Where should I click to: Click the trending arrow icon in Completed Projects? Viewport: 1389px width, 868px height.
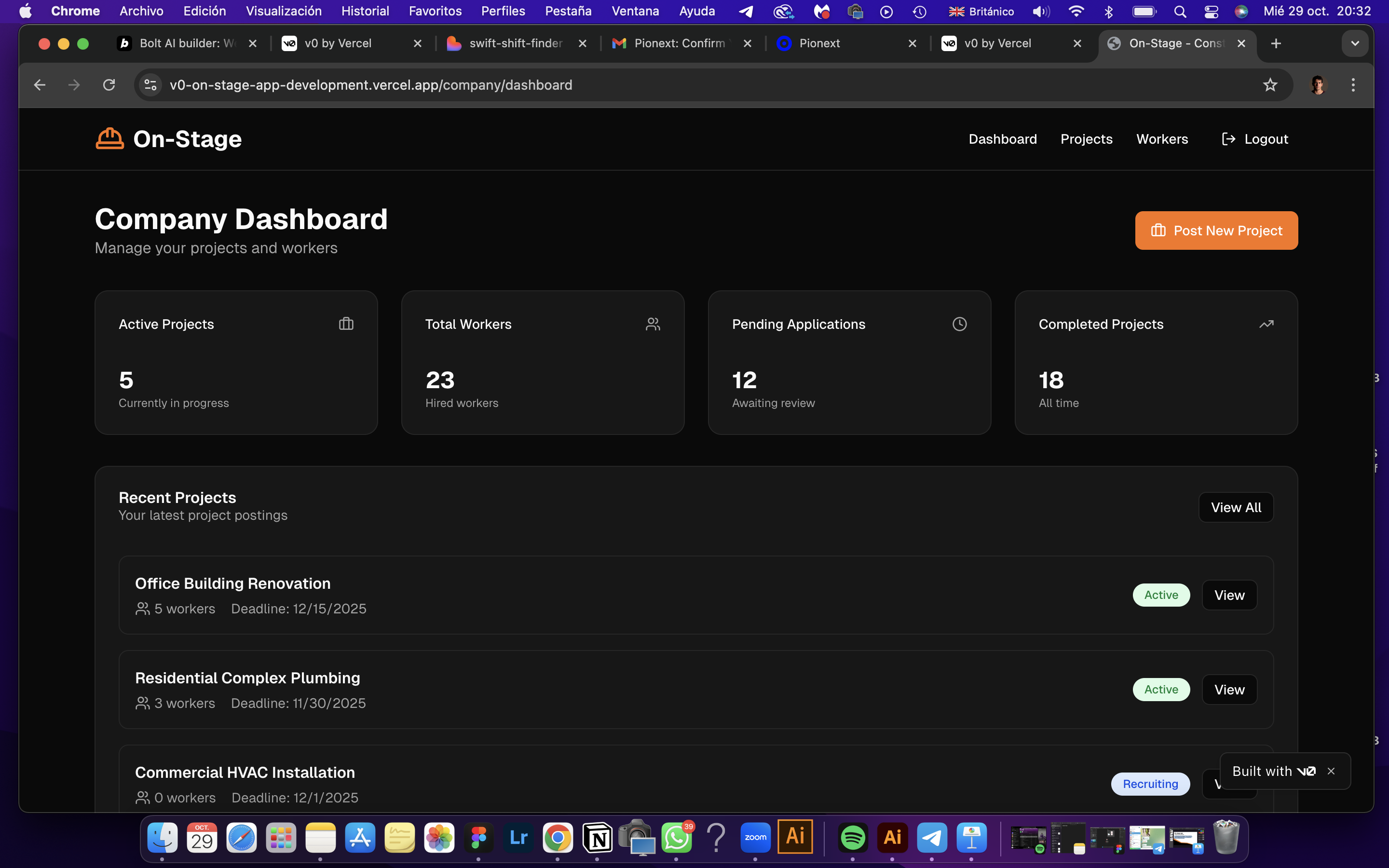point(1266,324)
